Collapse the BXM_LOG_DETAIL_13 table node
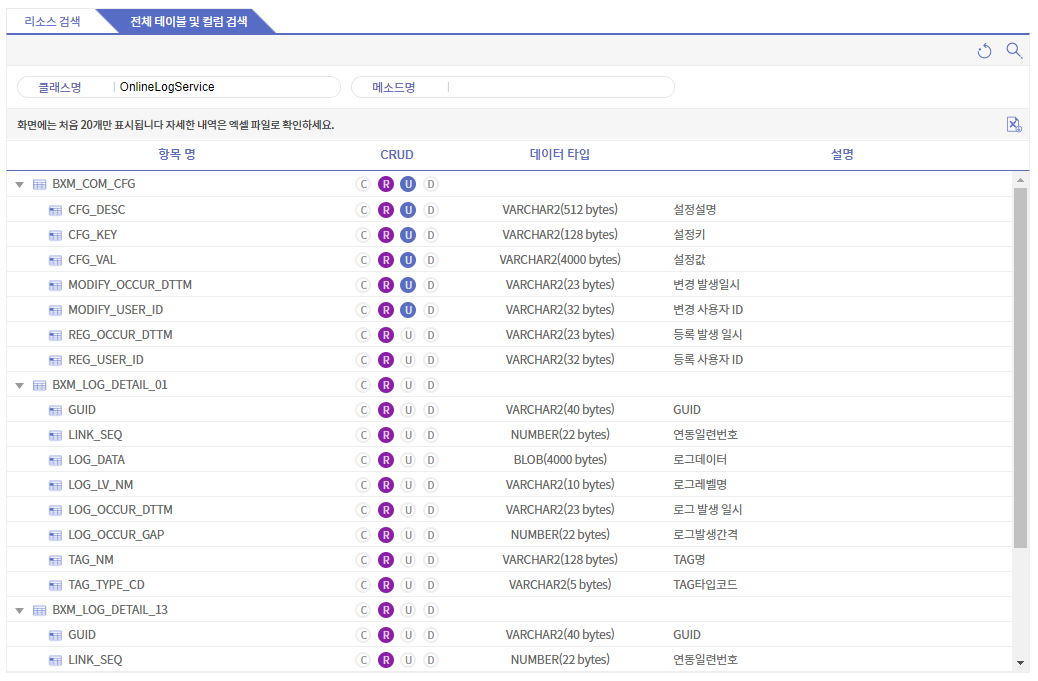The width and height of the screenshot is (1038, 681). pyautogui.click(x=20, y=610)
